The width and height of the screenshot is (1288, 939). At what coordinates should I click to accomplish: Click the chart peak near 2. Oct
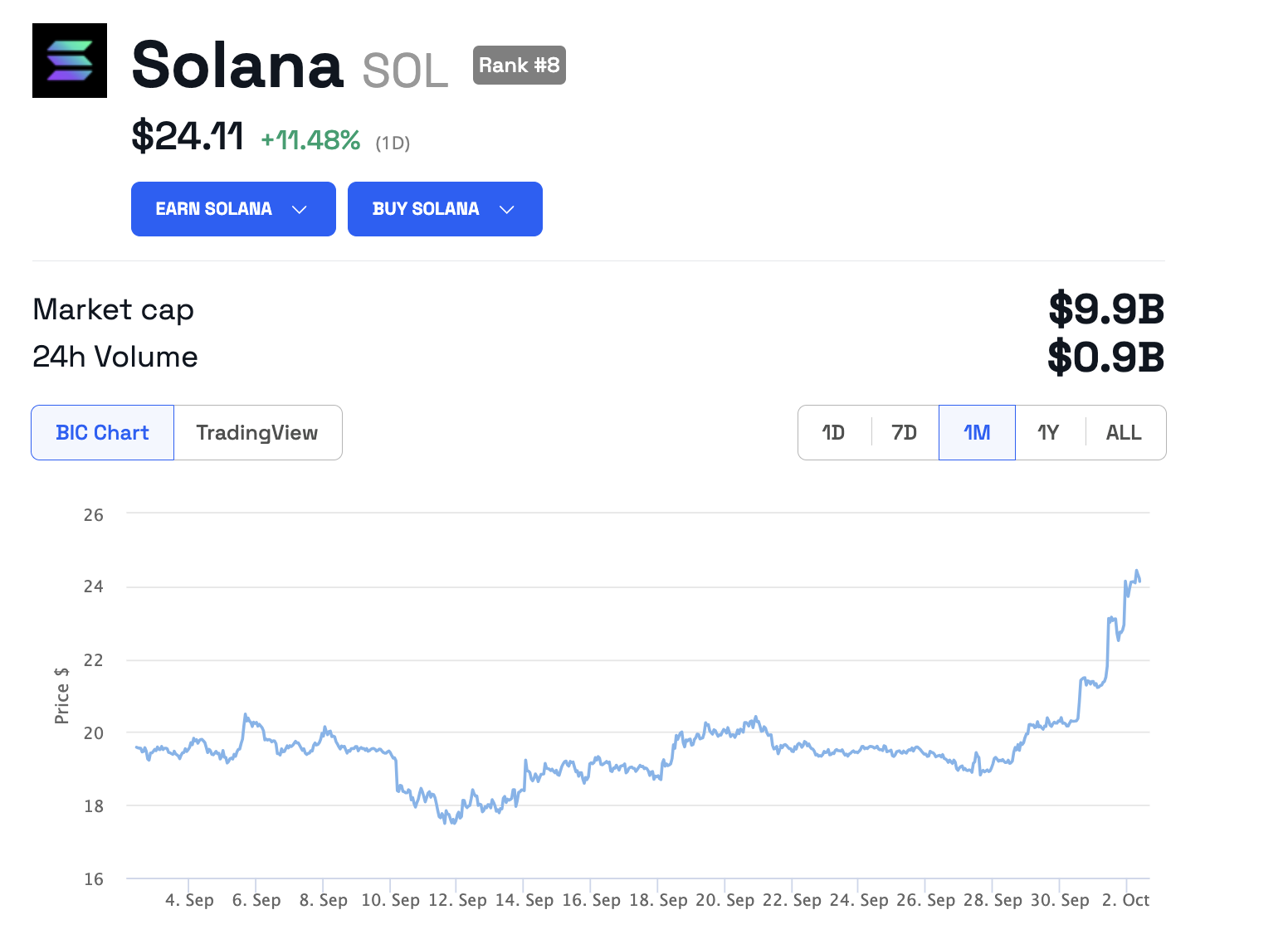1137,571
